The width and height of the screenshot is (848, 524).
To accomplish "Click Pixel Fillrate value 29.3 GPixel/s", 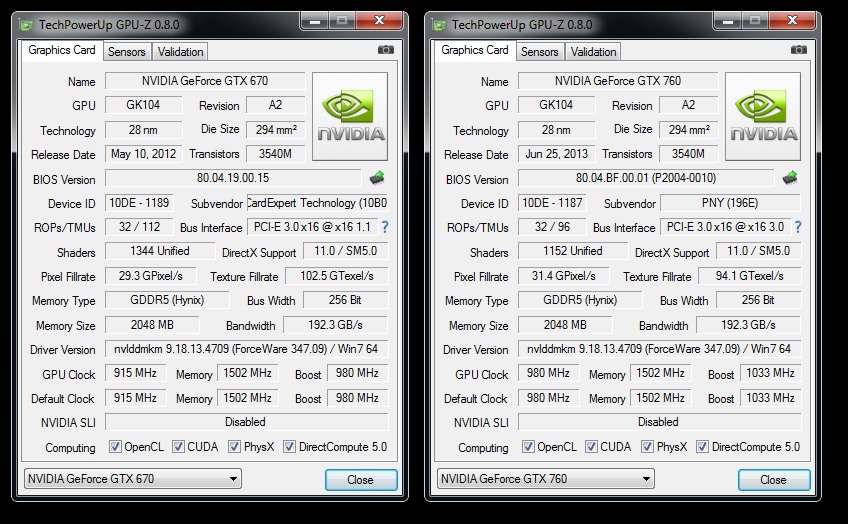I will pyautogui.click(x=151, y=276).
